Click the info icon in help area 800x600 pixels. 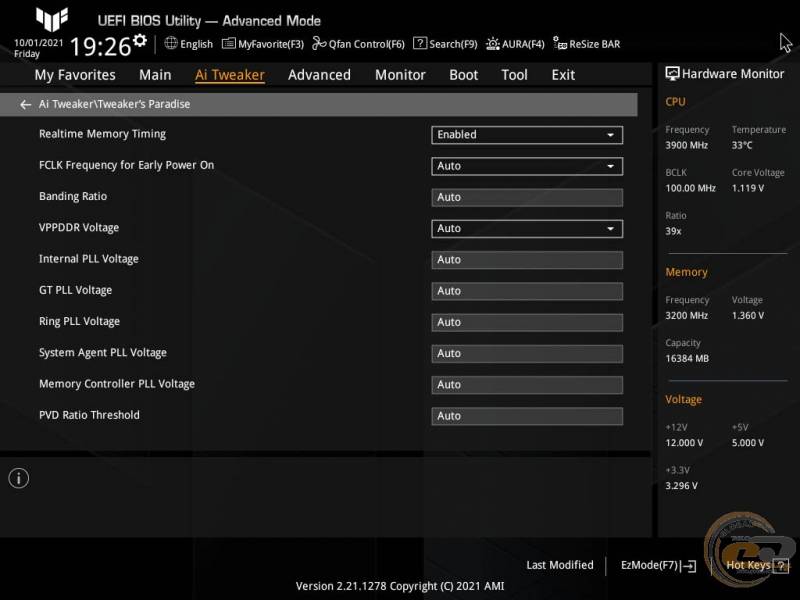point(19,479)
